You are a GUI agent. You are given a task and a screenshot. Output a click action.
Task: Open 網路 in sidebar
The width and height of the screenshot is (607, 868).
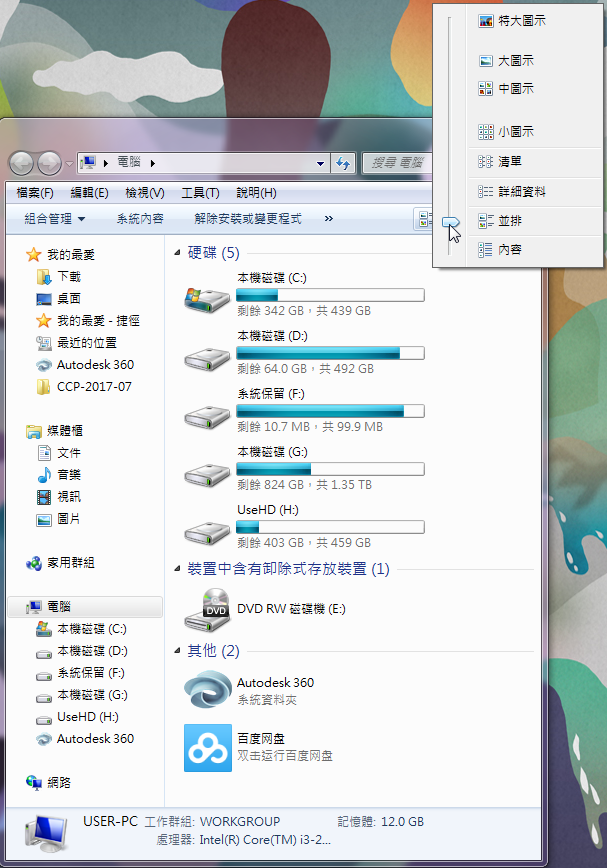(49, 783)
